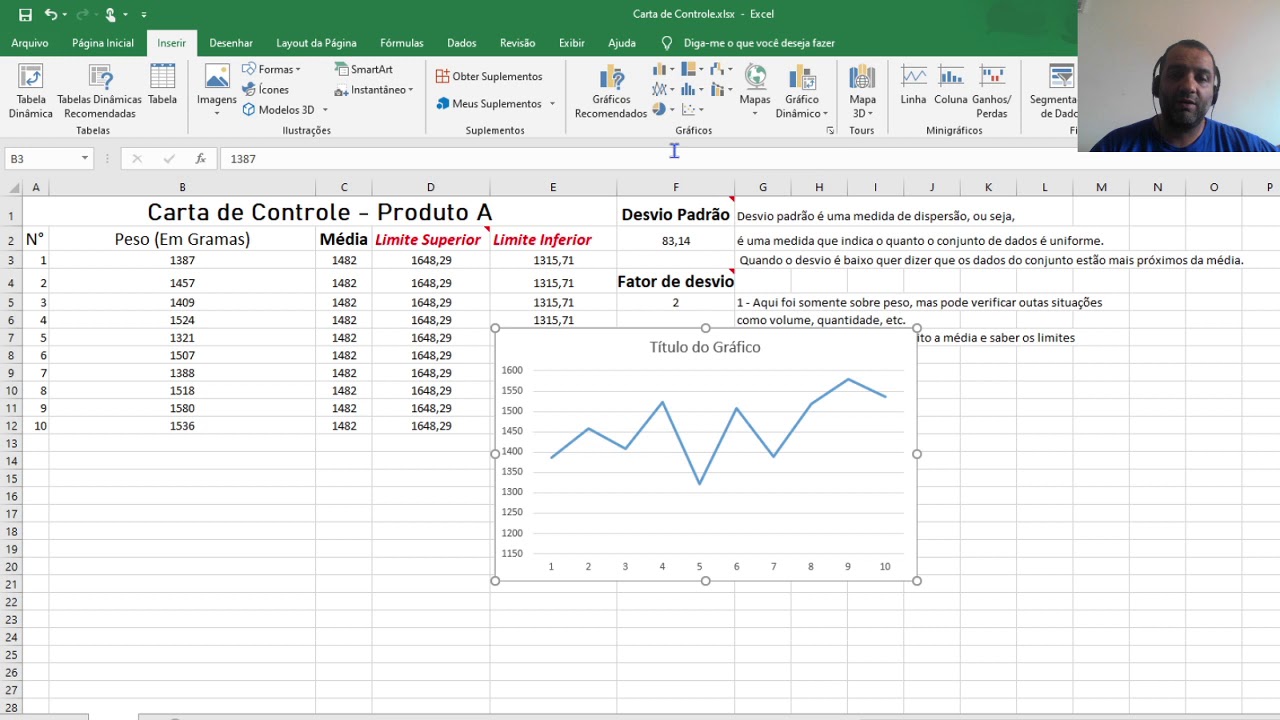Select column B header
Image resolution: width=1280 pixels, height=720 pixels.
tap(182, 187)
